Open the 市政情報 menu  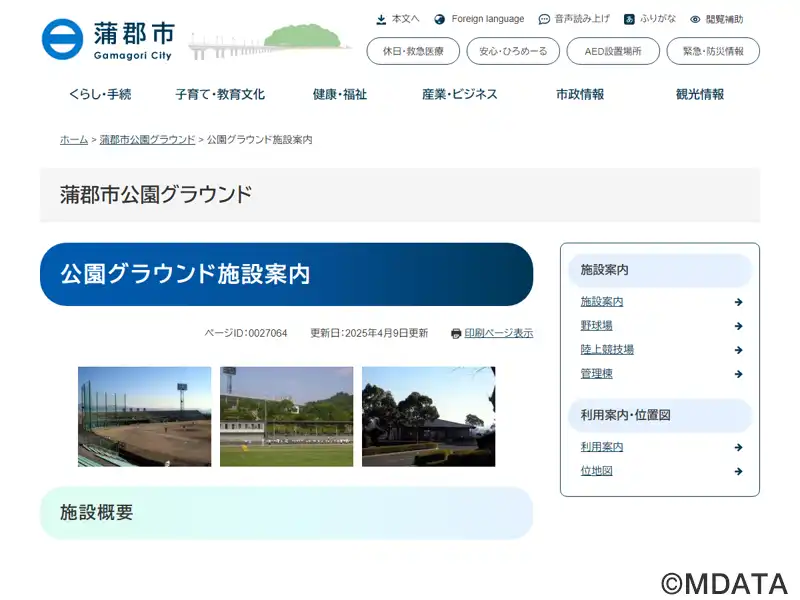click(x=580, y=94)
